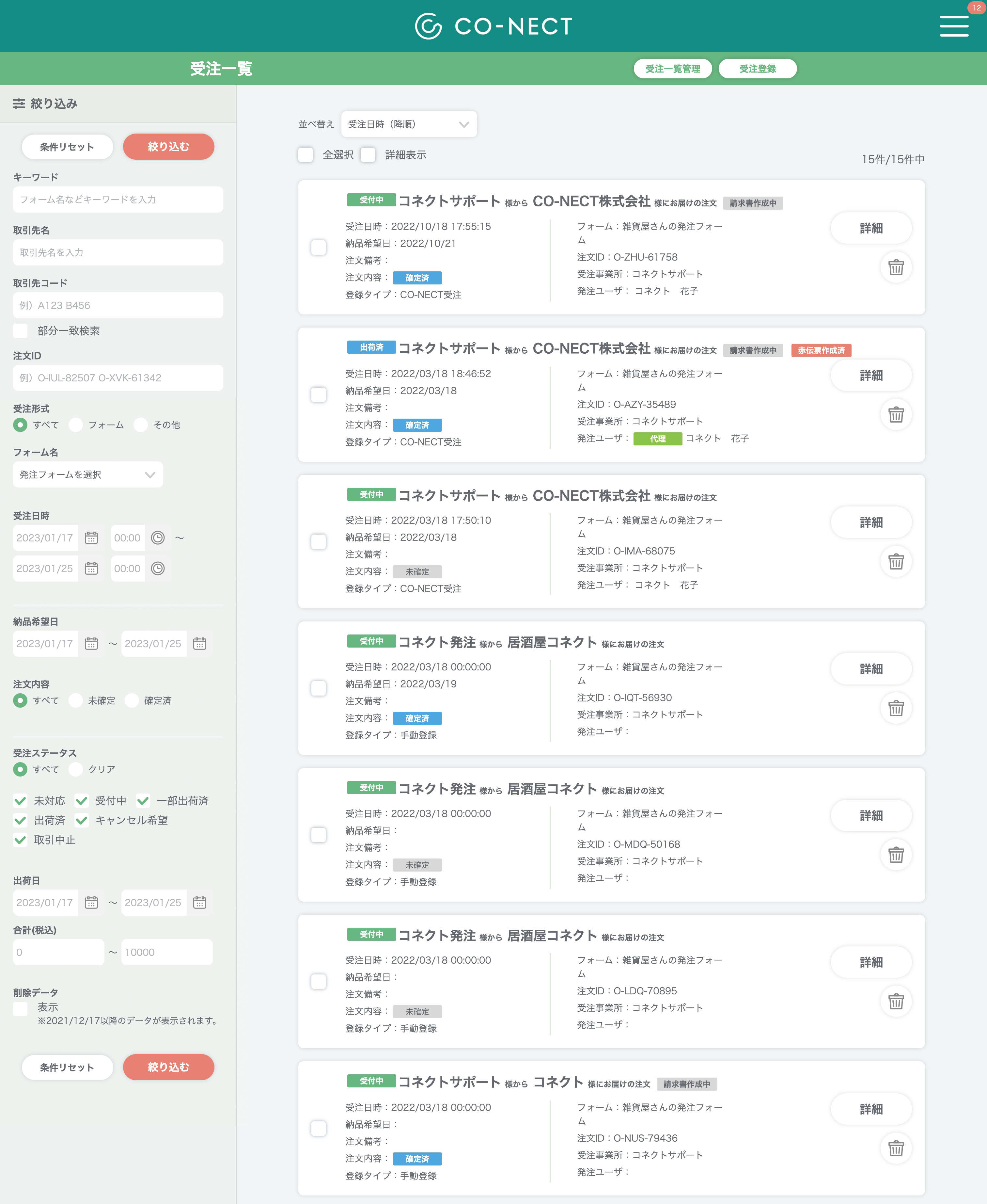Click the notification badge showing 12
The width and height of the screenshot is (987, 1204).
977,8
